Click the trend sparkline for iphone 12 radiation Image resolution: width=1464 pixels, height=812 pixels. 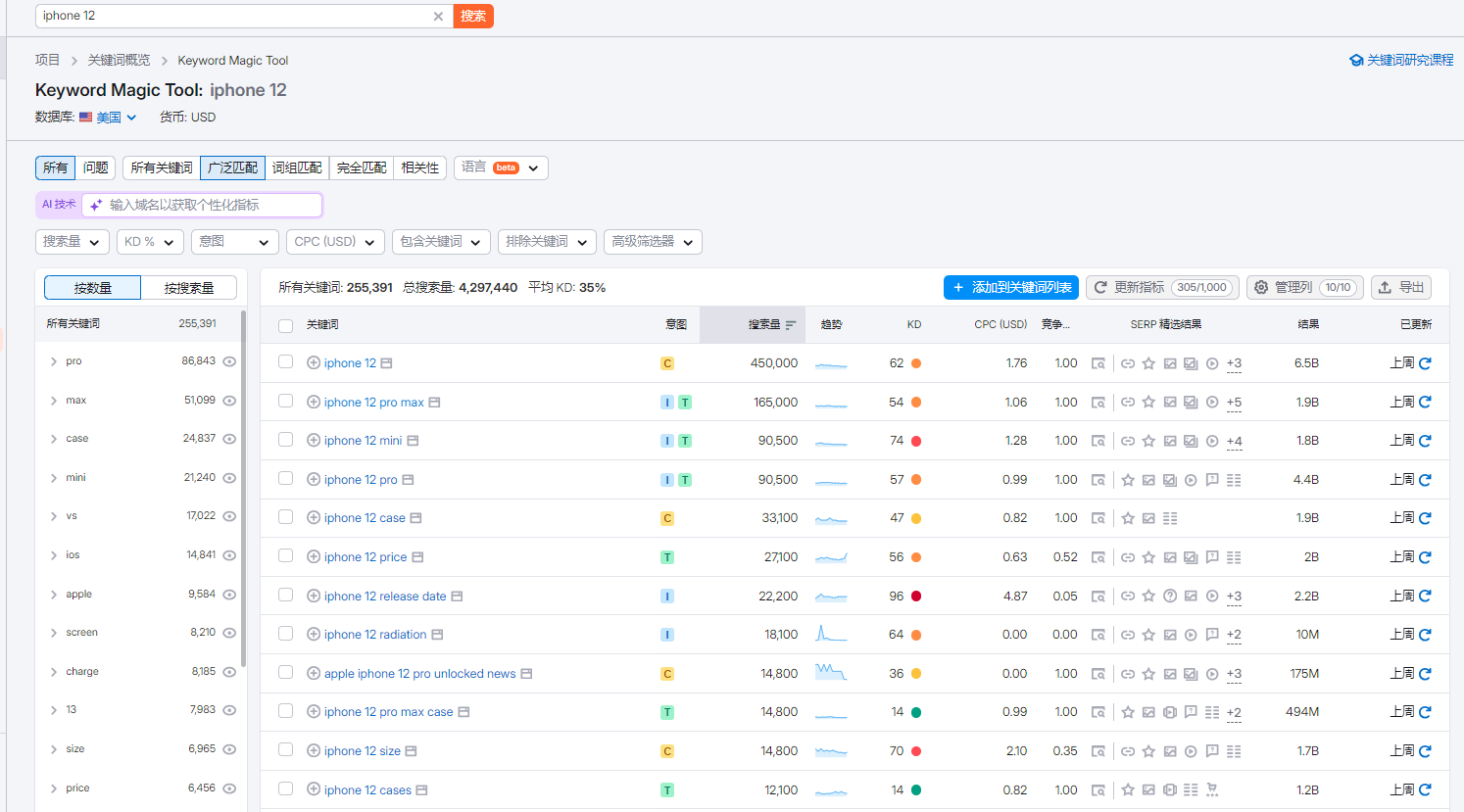(x=831, y=634)
